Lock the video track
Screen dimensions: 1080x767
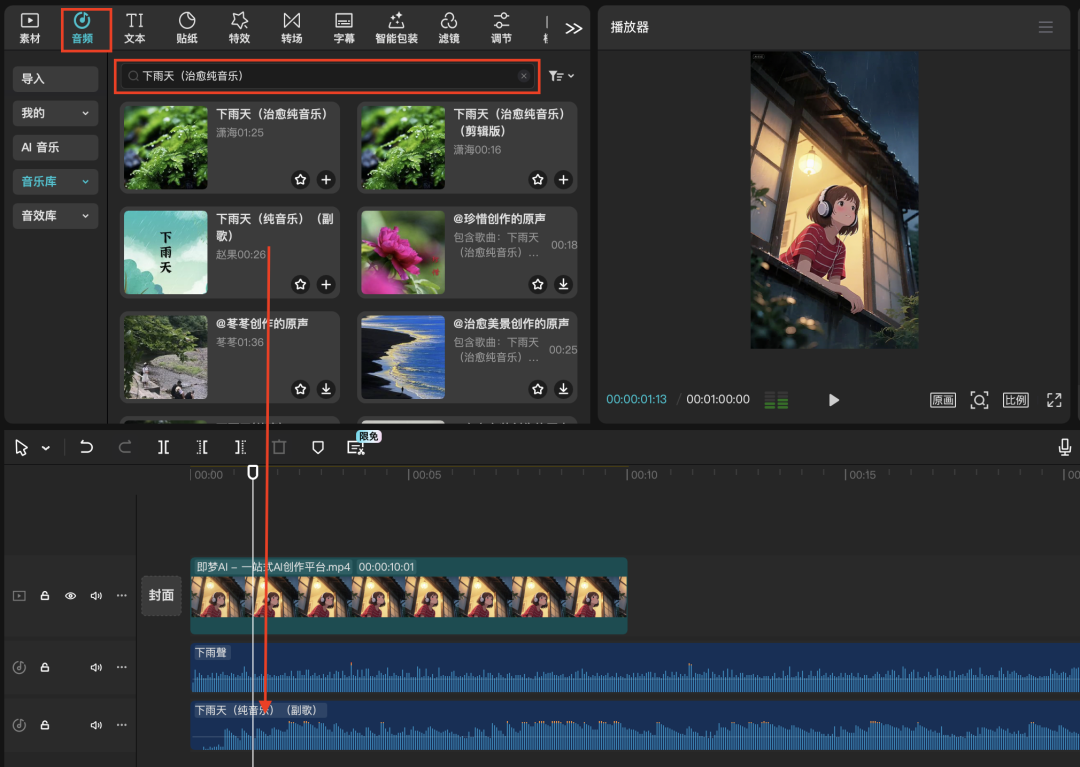click(x=45, y=596)
